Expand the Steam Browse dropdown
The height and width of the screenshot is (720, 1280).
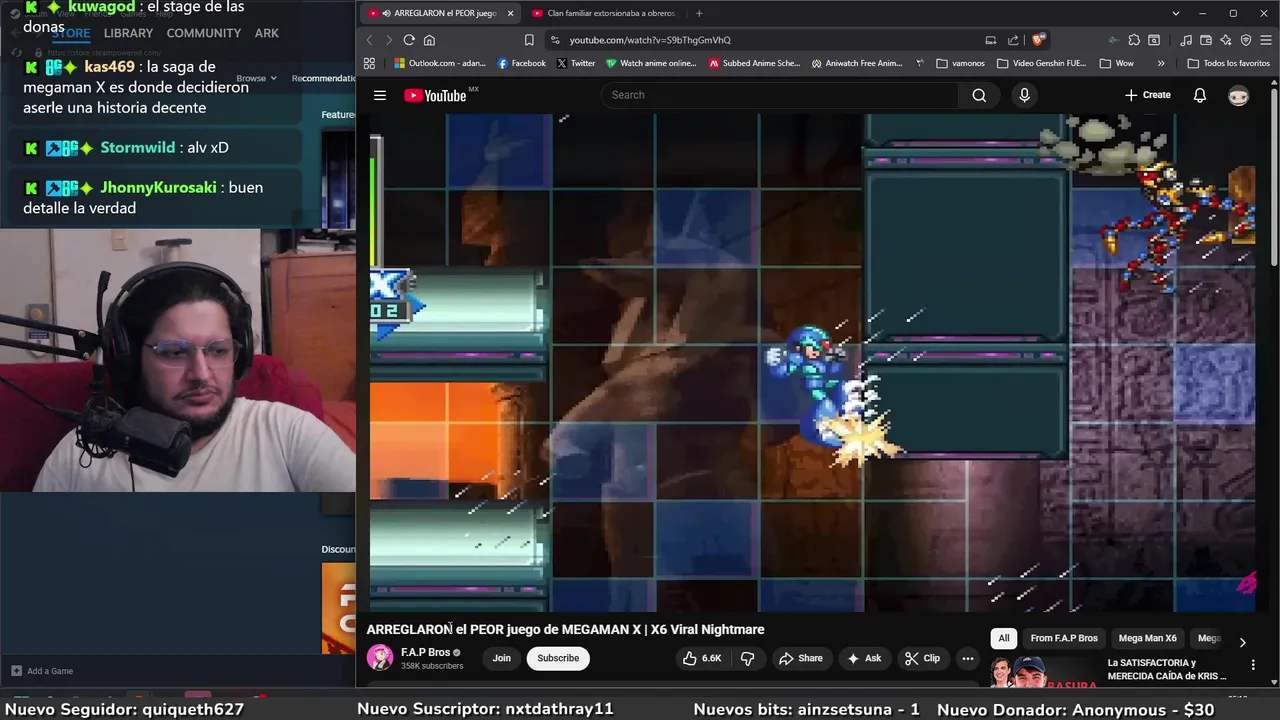coord(257,78)
